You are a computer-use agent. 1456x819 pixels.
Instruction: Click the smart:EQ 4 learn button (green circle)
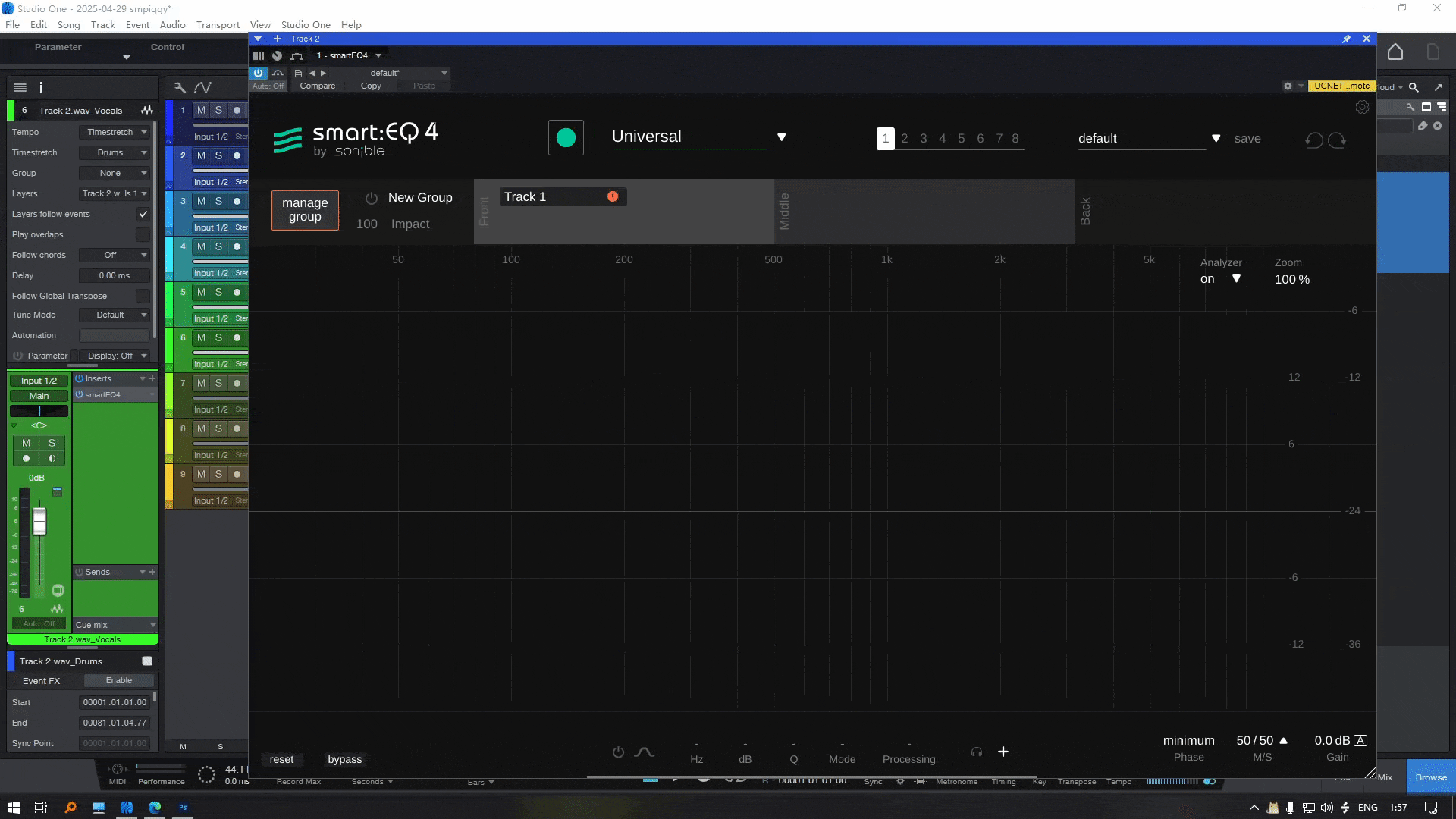click(566, 138)
